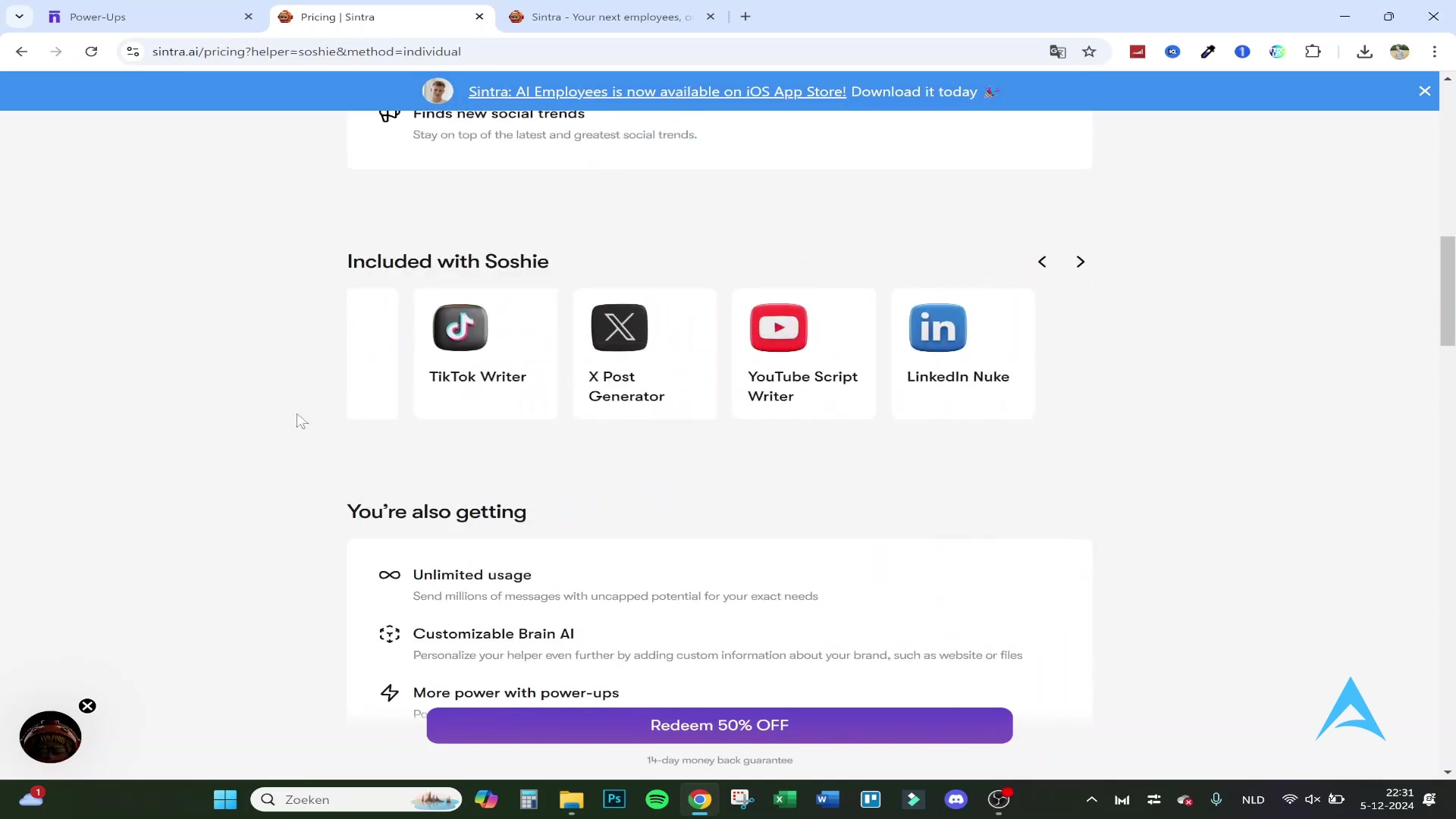Reload the Sintra pricing page
The height and width of the screenshot is (819, 1456).
coord(91,52)
